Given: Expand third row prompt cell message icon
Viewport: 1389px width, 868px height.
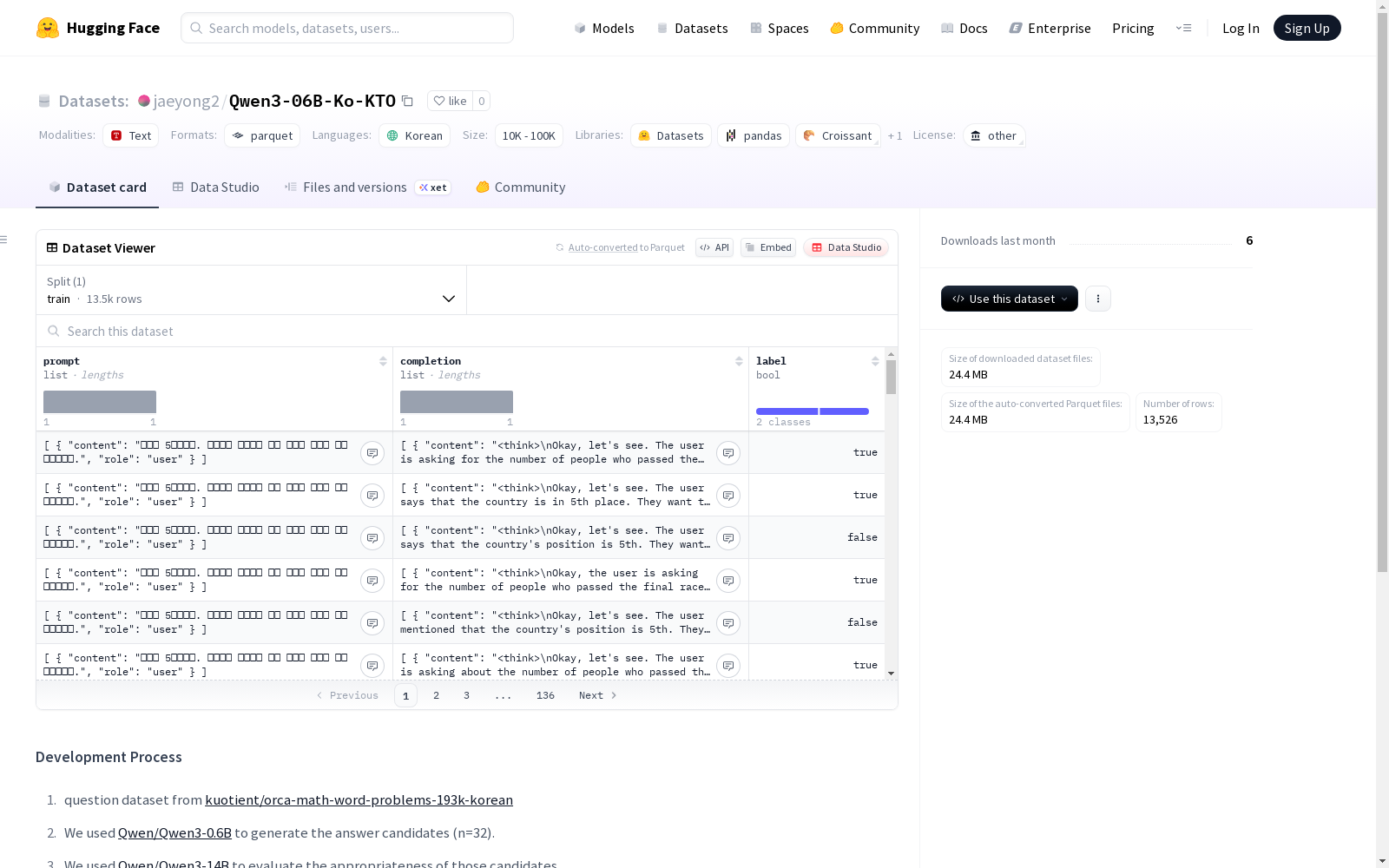Looking at the screenshot, I should [x=372, y=538].
